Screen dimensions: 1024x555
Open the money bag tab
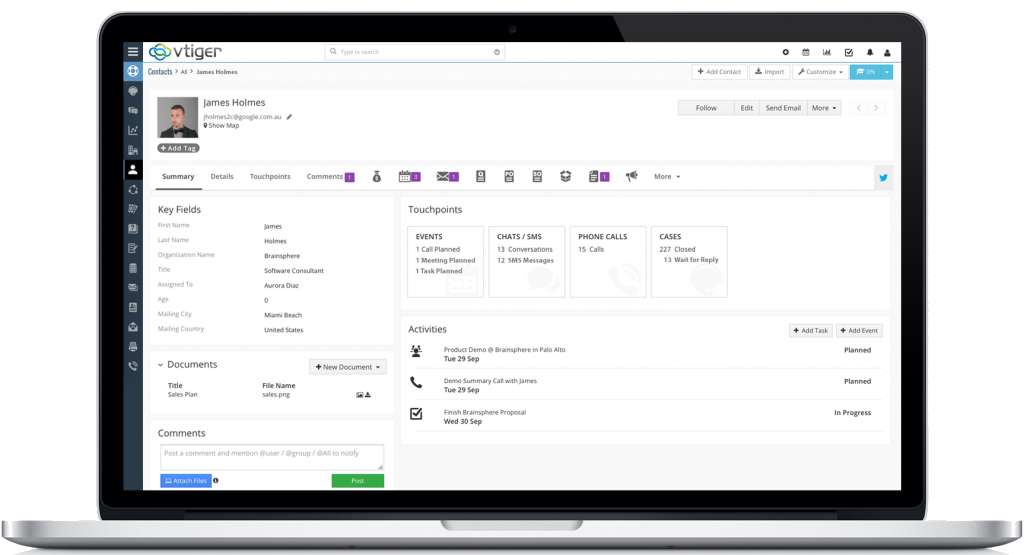[x=377, y=176]
